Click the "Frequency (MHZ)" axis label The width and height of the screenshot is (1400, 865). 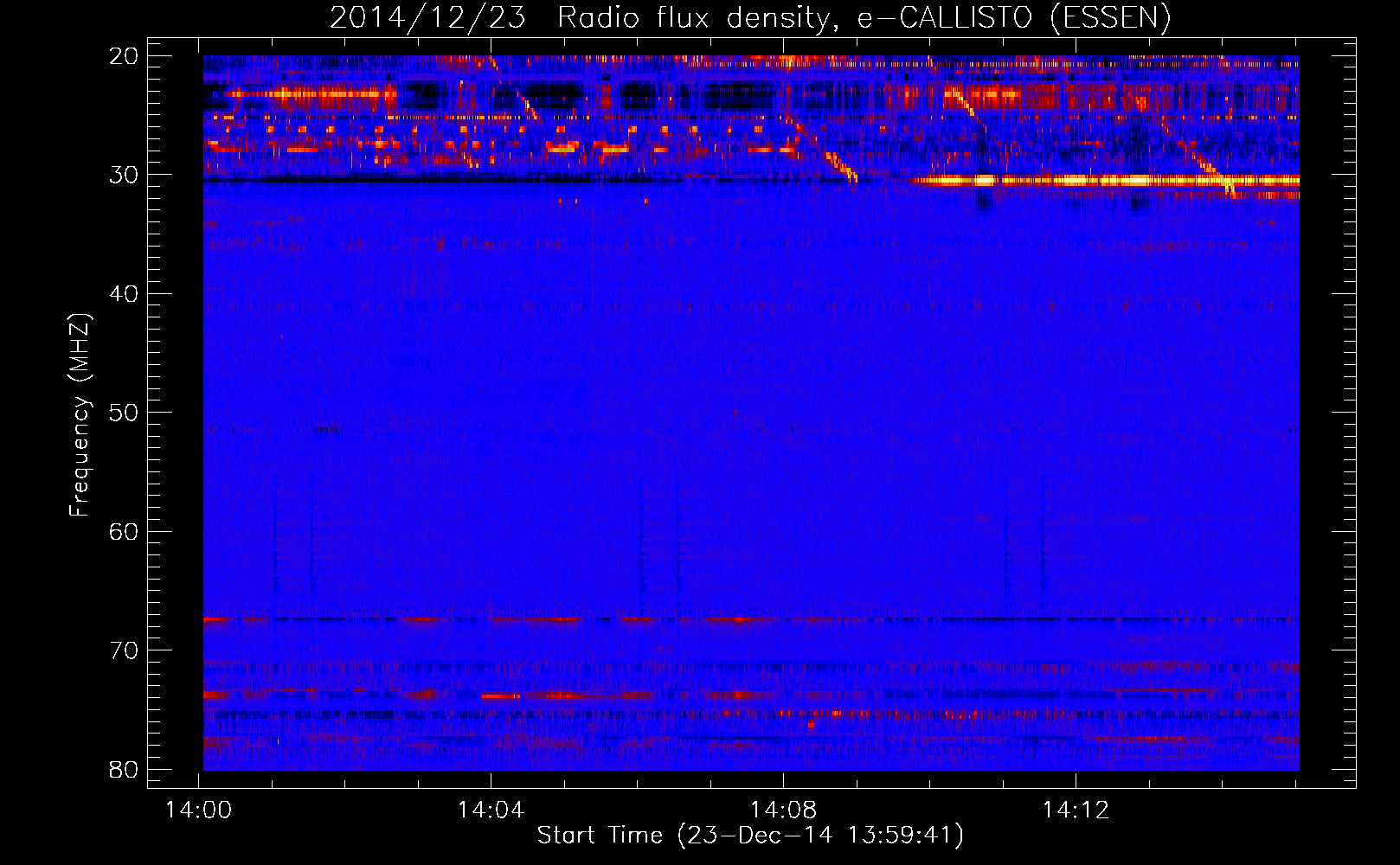click(x=80, y=414)
